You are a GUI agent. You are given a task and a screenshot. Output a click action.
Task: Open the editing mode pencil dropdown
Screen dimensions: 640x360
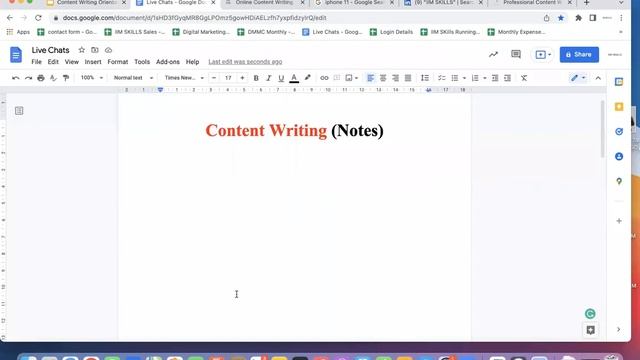[578, 78]
